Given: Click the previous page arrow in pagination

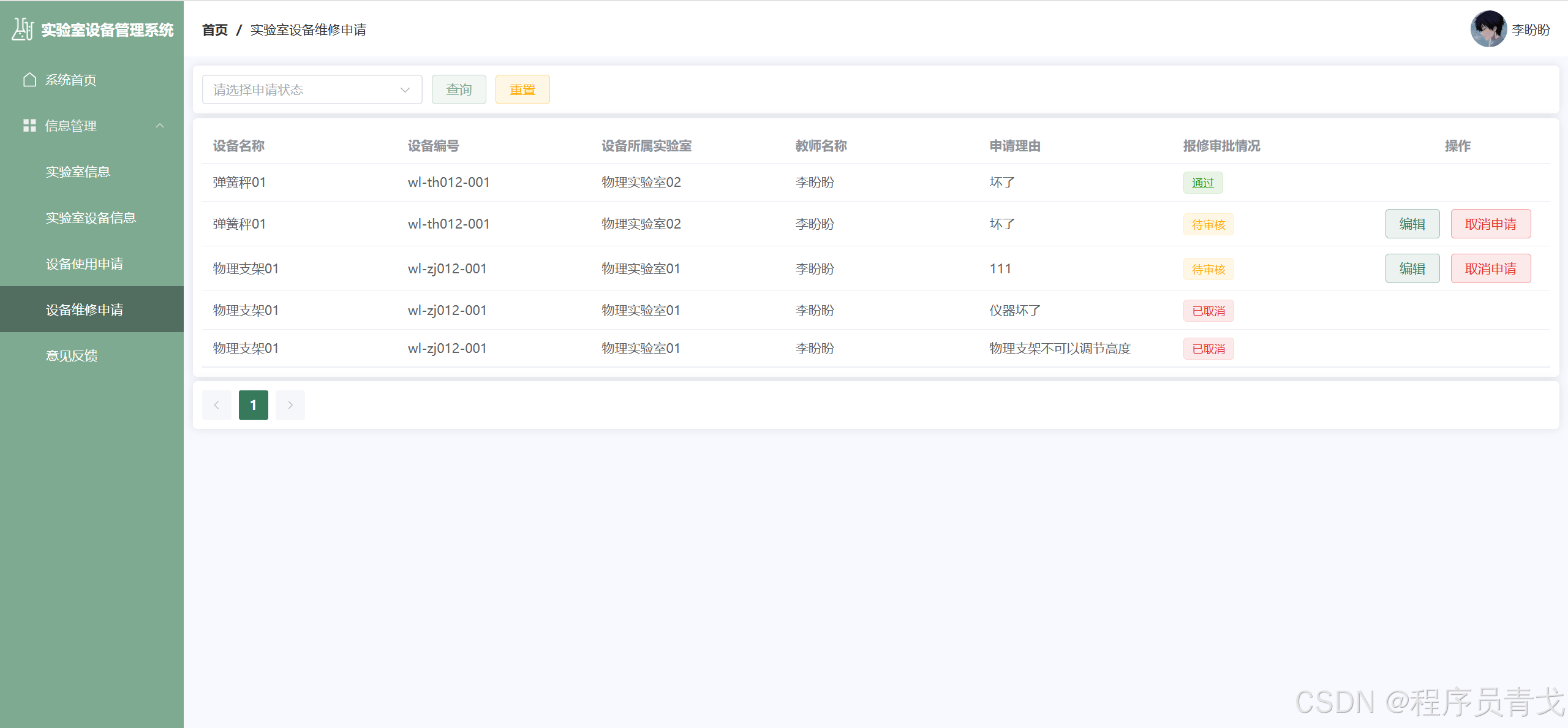Looking at the screenshot, I should pyautogui.click(x=217, y=404).
